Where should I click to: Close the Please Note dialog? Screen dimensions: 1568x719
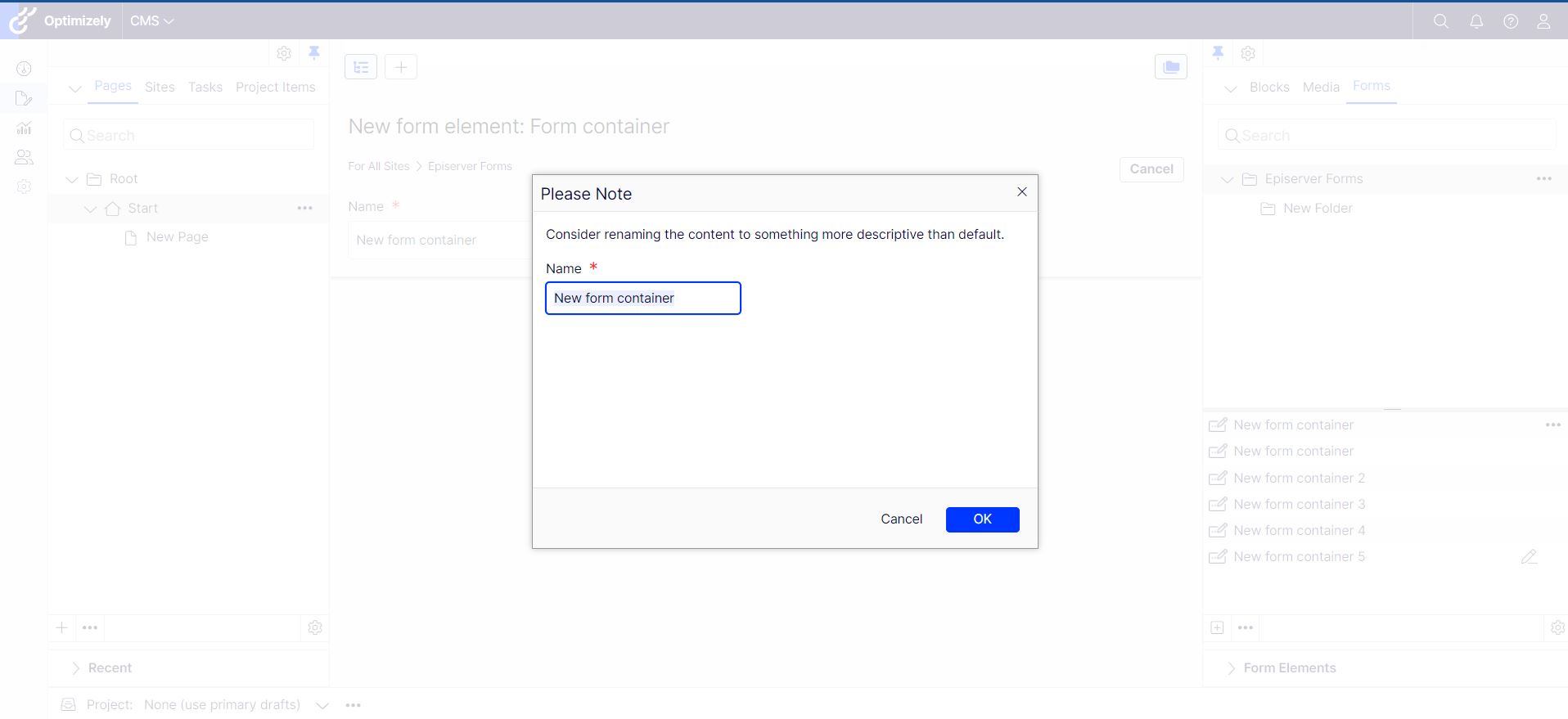[x=1021, y=192]
